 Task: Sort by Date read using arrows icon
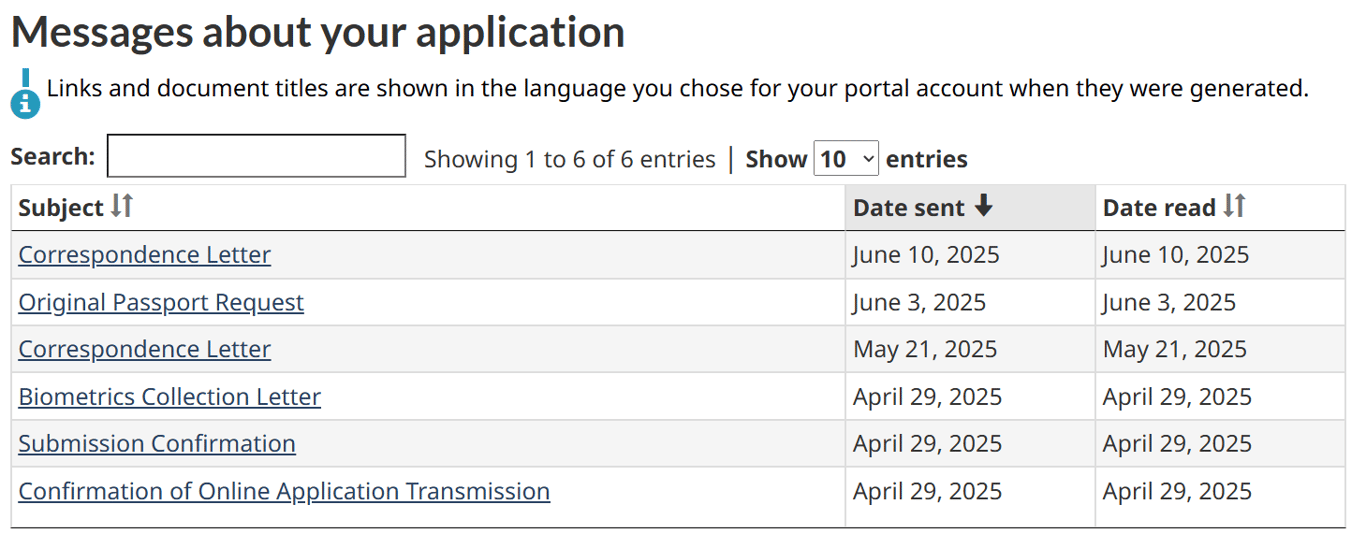point(1235,207)
